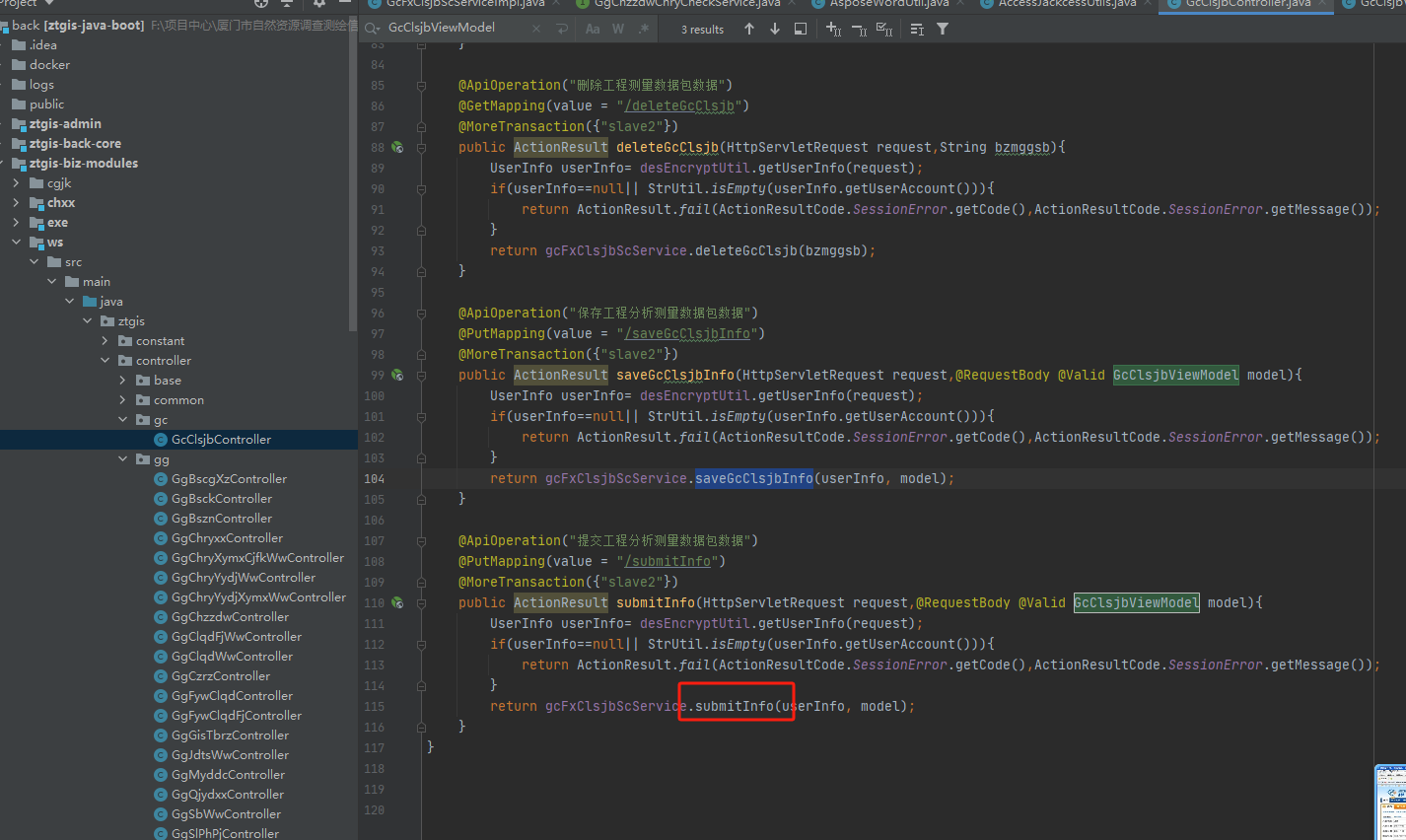Open search results in find window
Viewport: 1406px width, 840px height.
(801, 30)
